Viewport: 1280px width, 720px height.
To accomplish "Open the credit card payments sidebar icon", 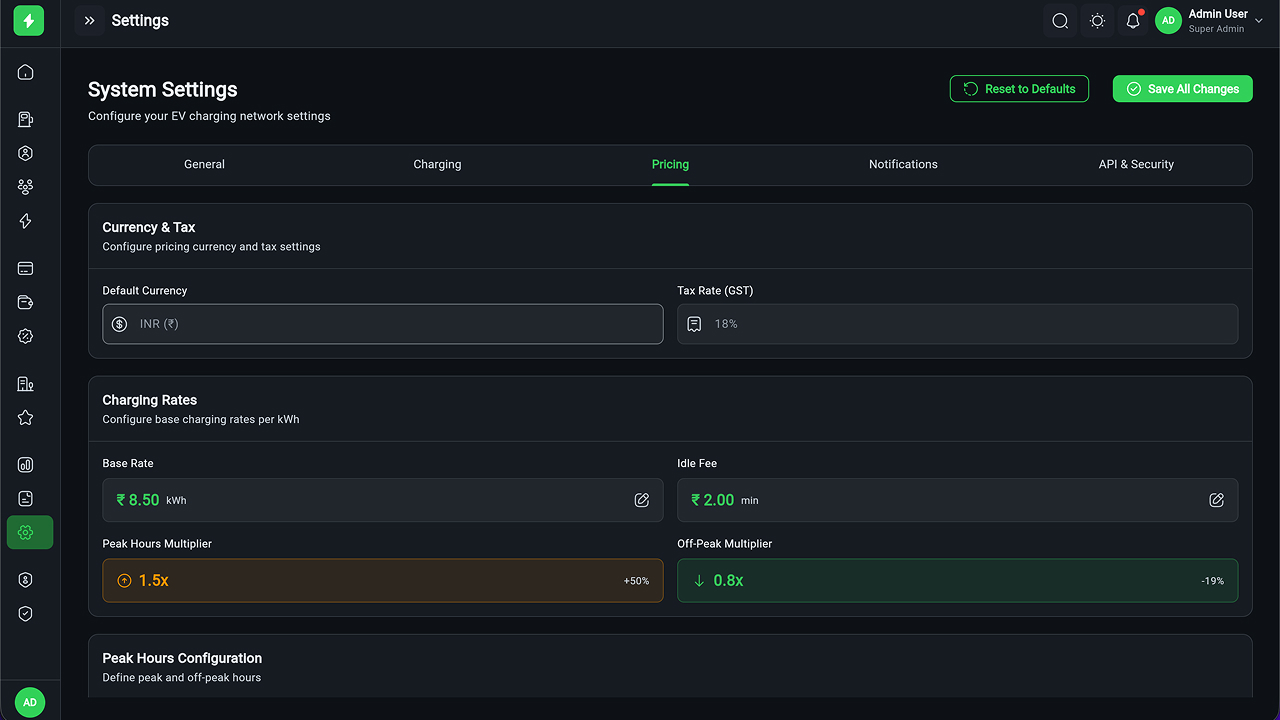I will 26,269.
